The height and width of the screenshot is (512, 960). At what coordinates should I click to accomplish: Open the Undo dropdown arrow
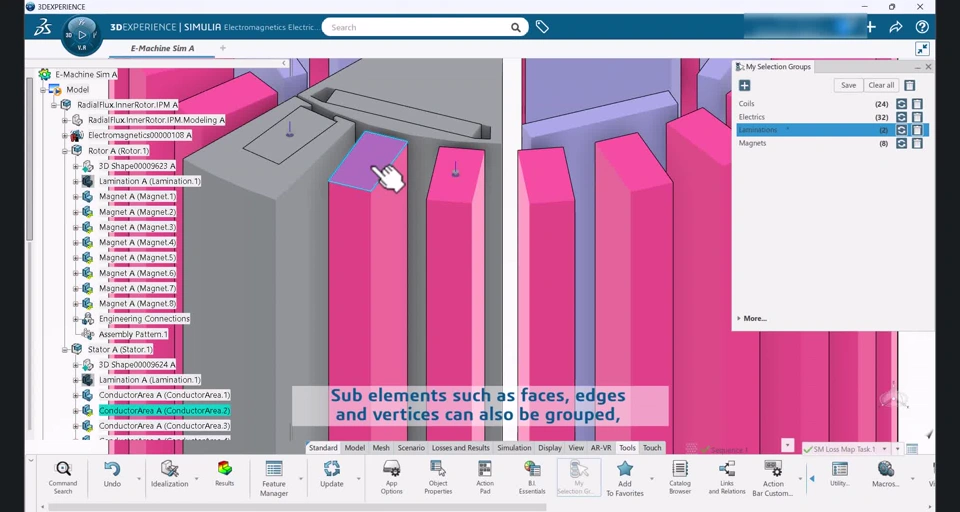139,478
